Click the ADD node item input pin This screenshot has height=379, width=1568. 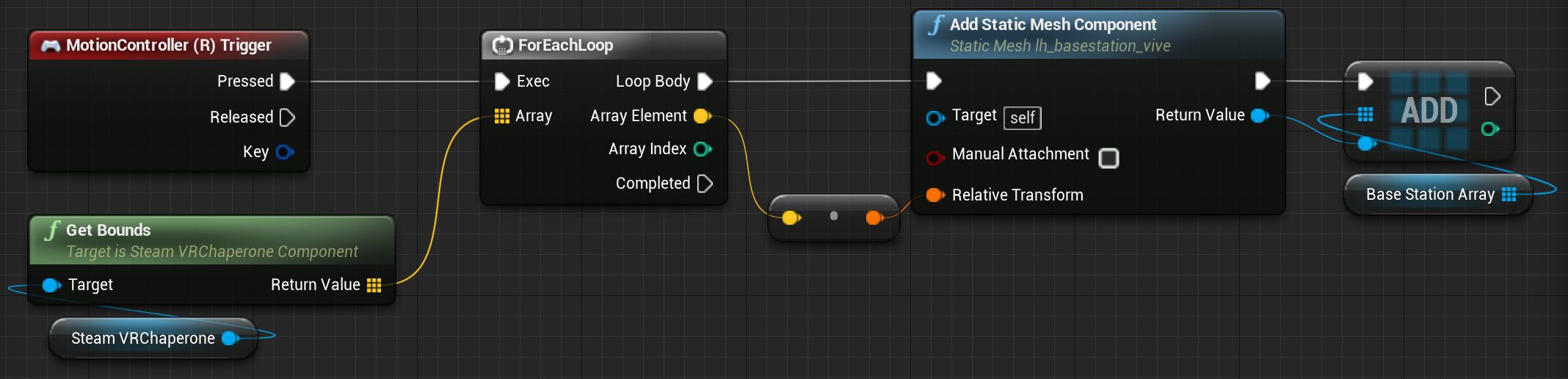pyautogui.click(x=1367, y=143)
